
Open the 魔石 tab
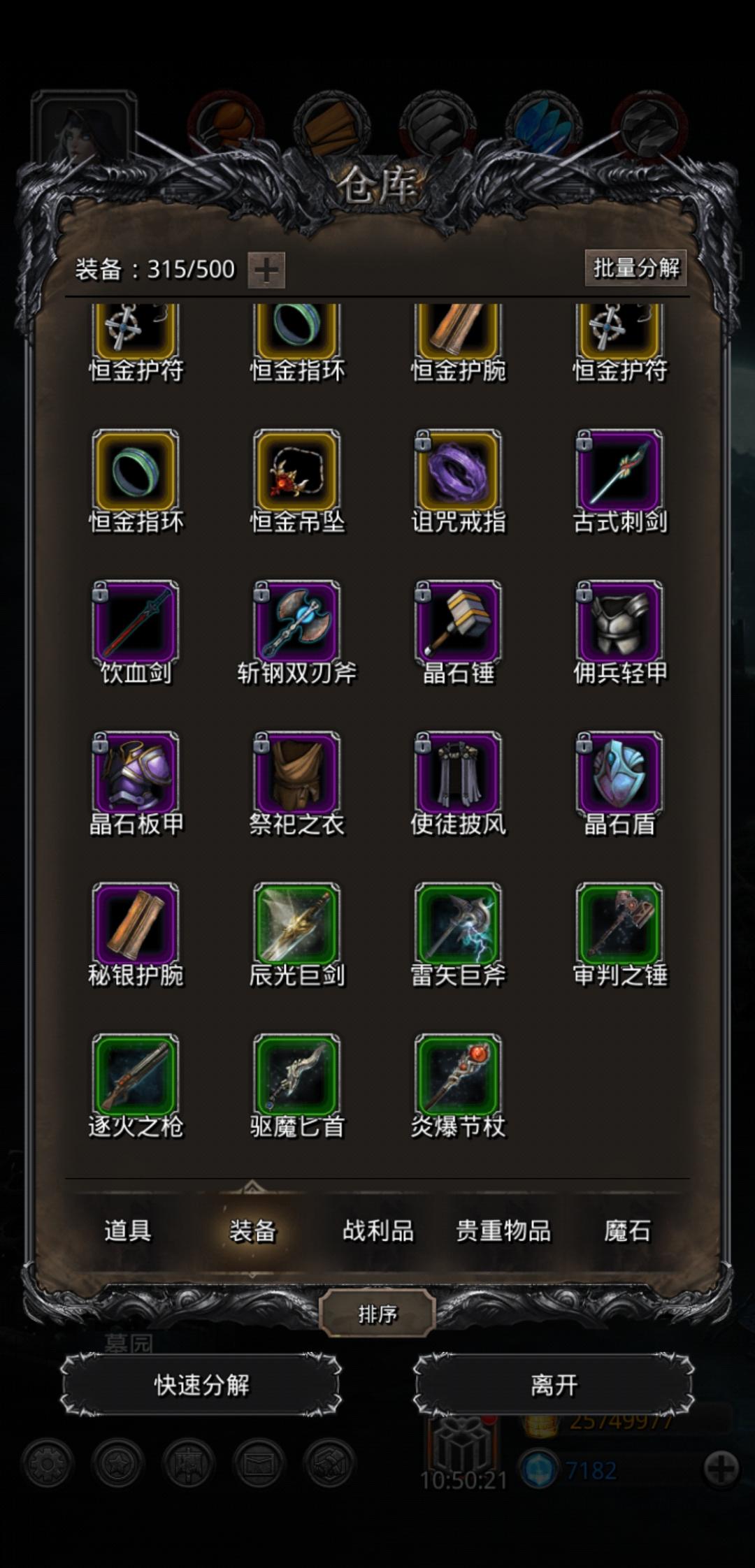[x=627, y=1230]
